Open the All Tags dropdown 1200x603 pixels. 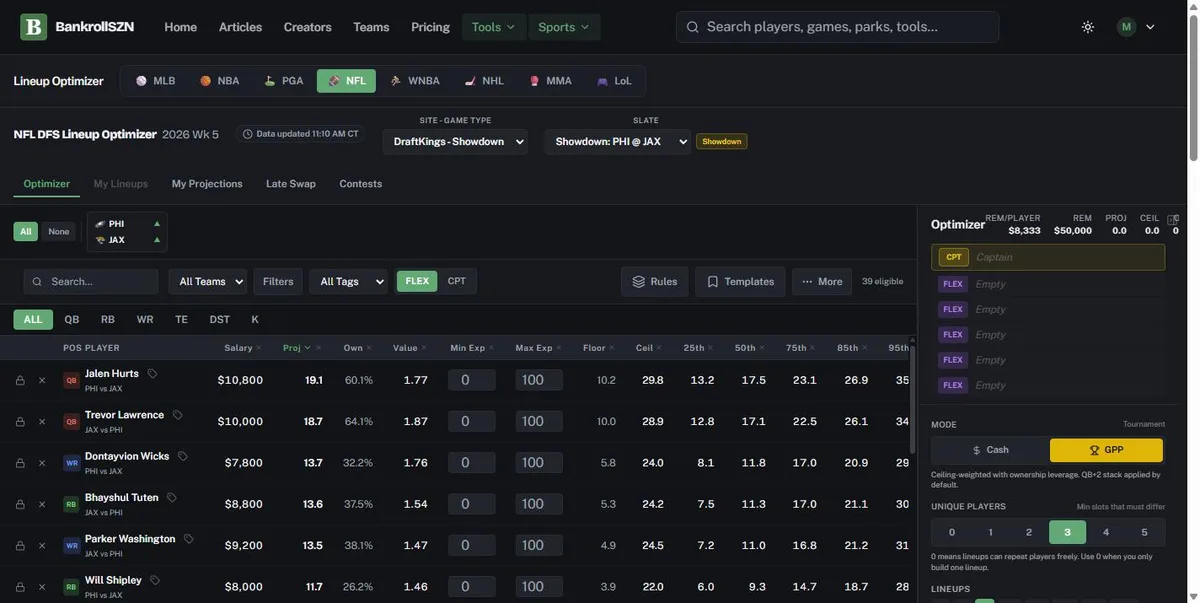tap(348, 282)
